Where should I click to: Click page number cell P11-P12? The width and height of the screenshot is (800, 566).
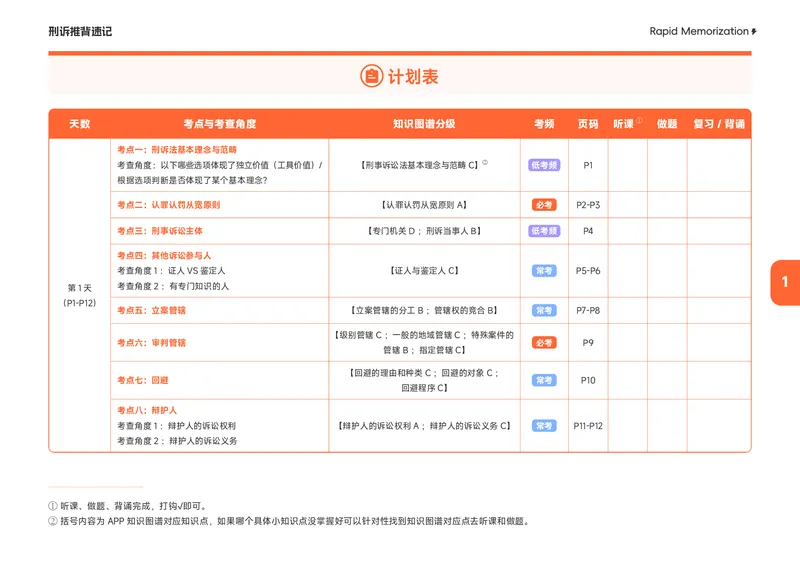[588, 426]
